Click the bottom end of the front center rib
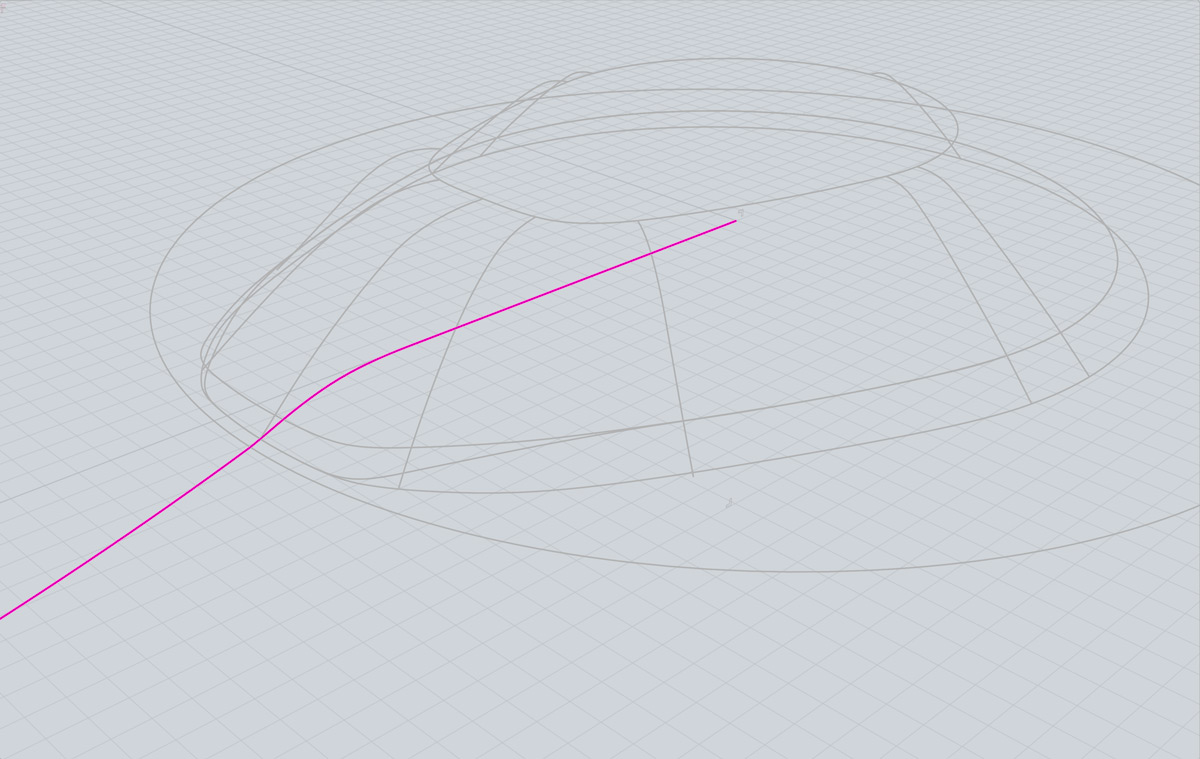Image resolution: width=1200 pixels, height=759 pixels. pos(692,475)
